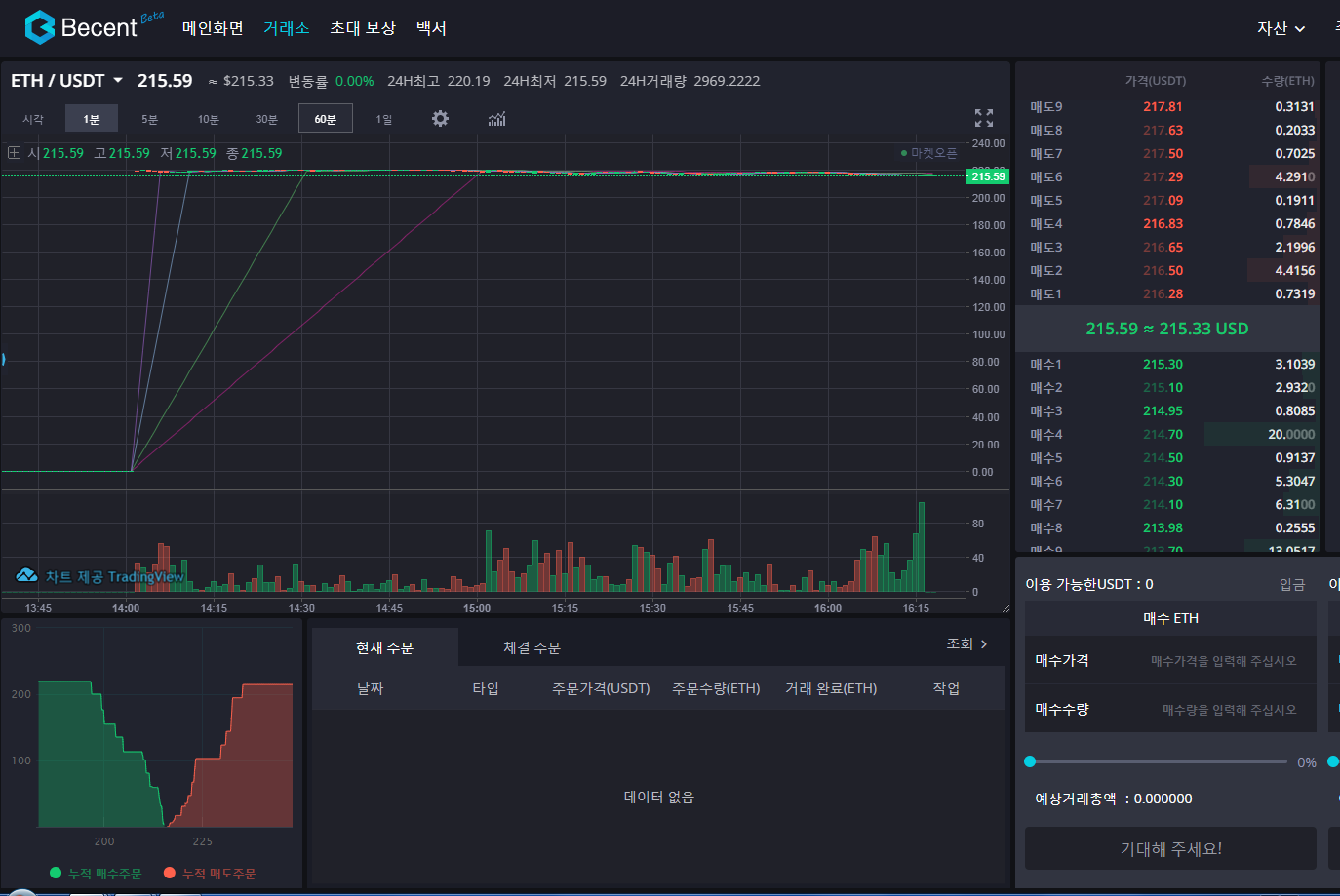Image resolution: width=1340 pixels, height=896 pixels.
Task: Click the 주문가격(USDT) column header
Action: tap(601, 688)
